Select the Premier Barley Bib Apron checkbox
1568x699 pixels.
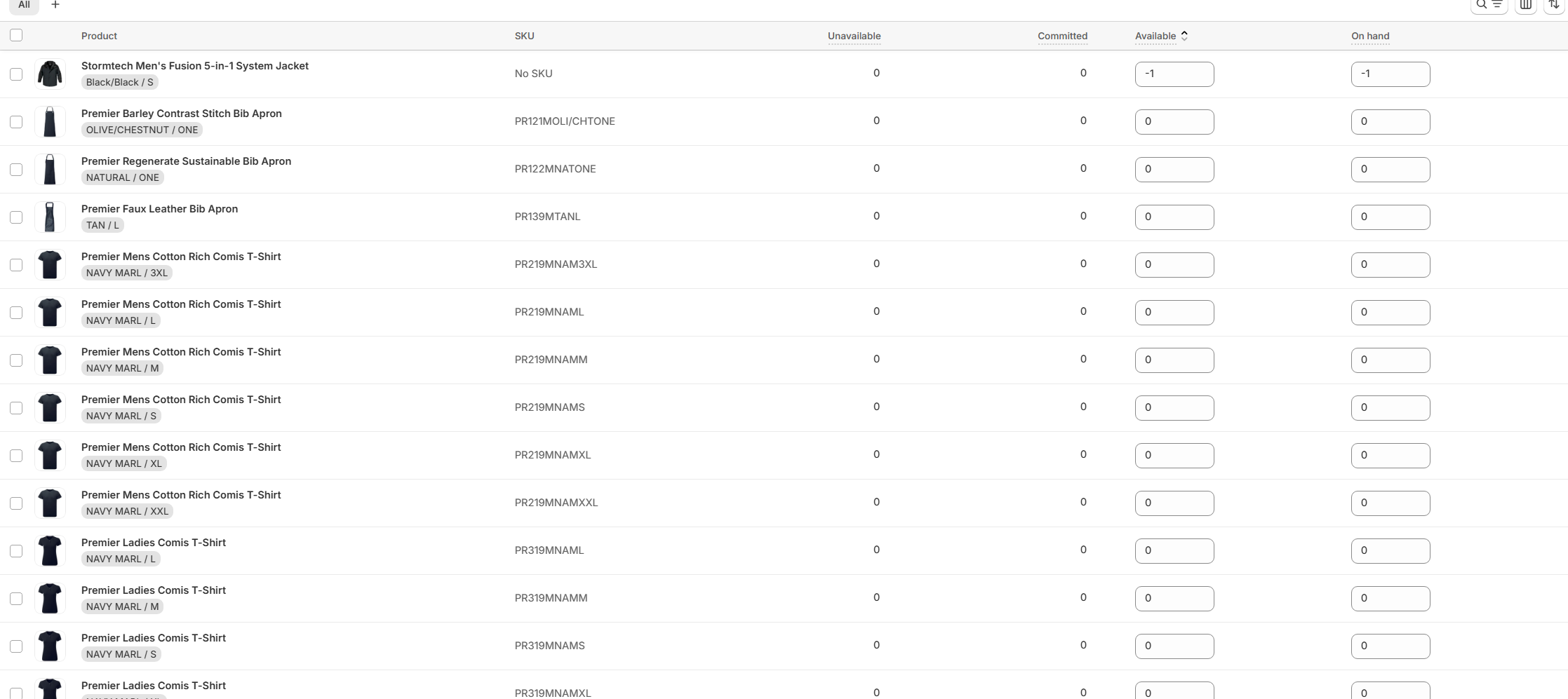point(16,122)
